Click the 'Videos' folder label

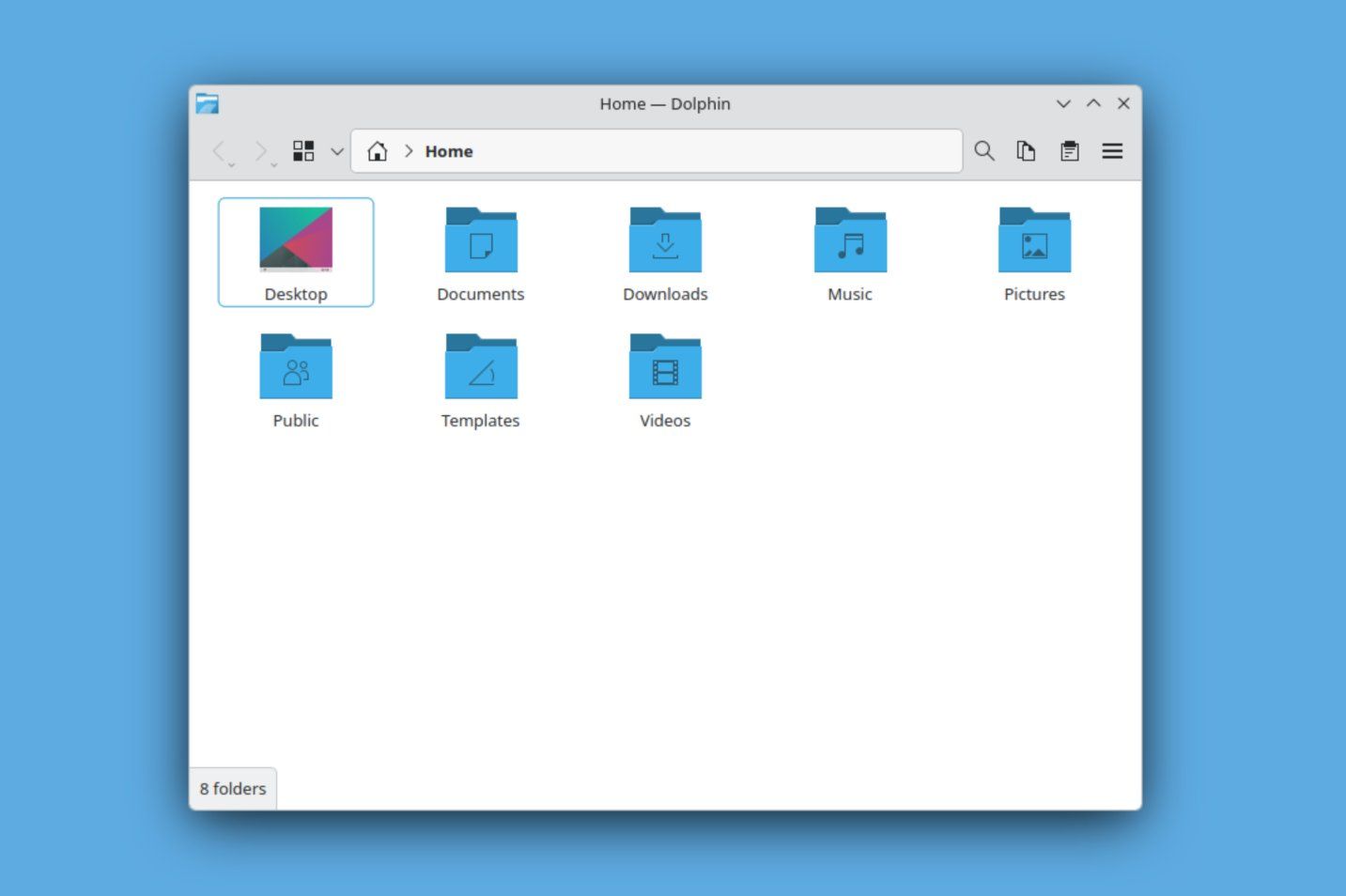pyautogui.click(x=665, y=421)
